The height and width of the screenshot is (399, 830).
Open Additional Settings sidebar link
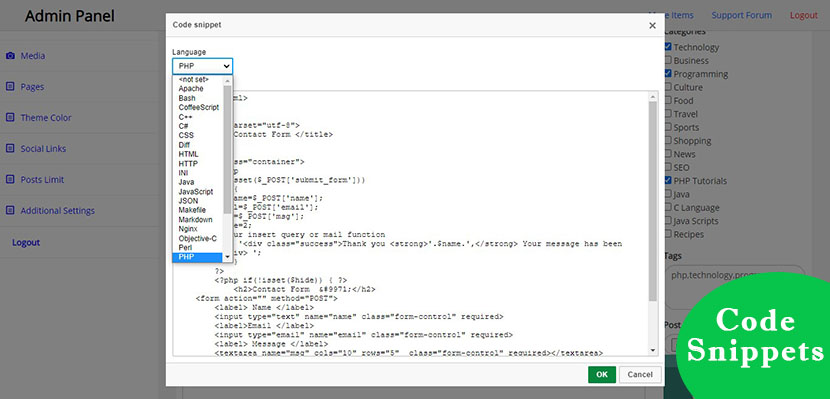pos(58,211)
